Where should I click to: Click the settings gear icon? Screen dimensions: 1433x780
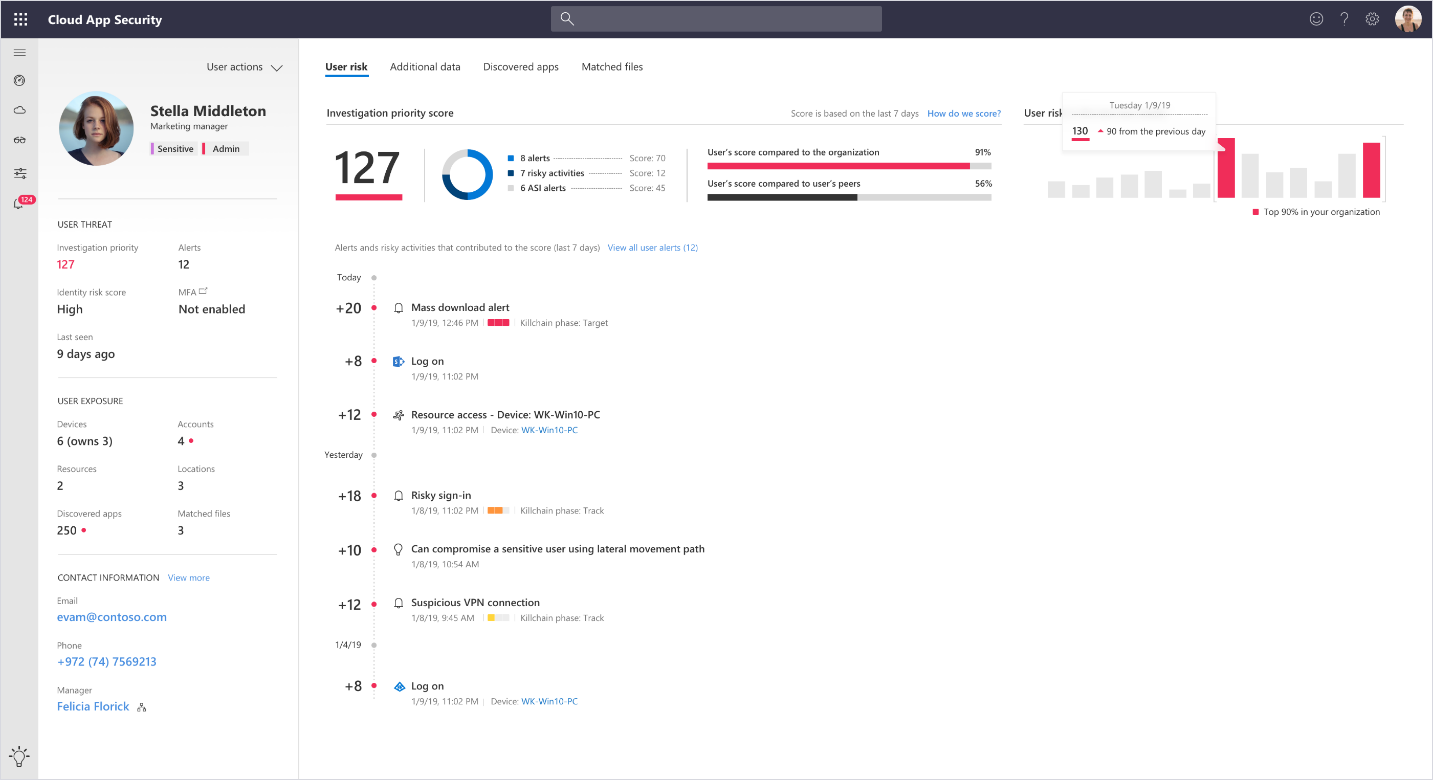point(1372,19)
